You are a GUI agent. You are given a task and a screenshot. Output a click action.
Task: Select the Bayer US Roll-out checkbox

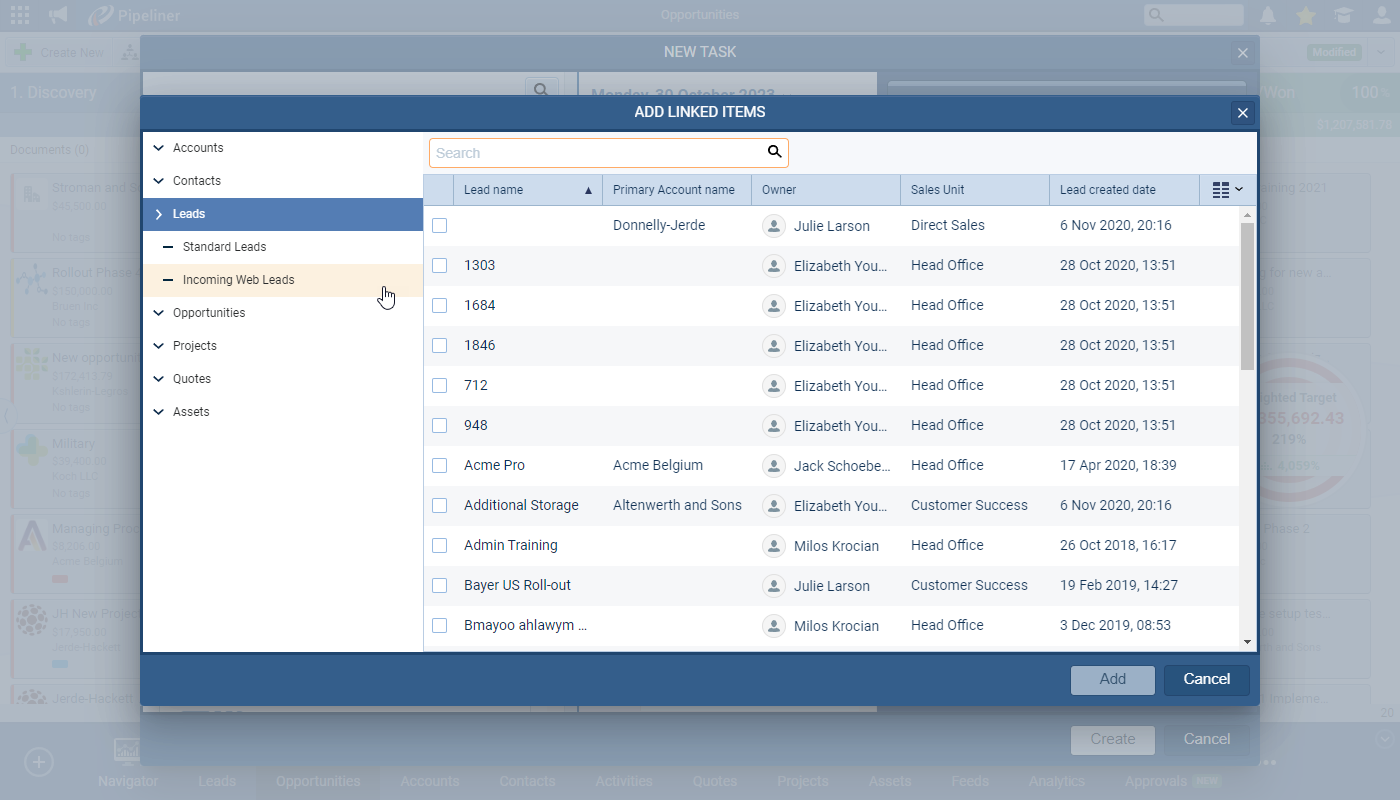click(440, 586)
